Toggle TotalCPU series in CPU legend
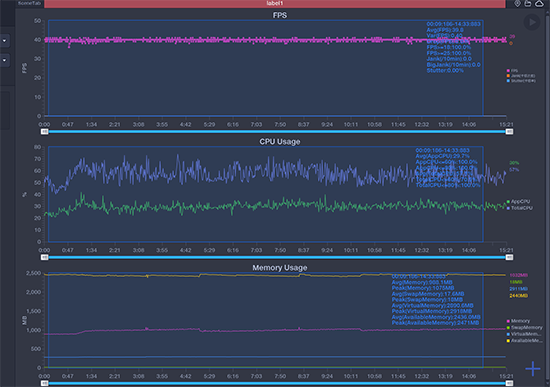Image resolution: width=550 pixels, height=387 pixels. point(519,208)
